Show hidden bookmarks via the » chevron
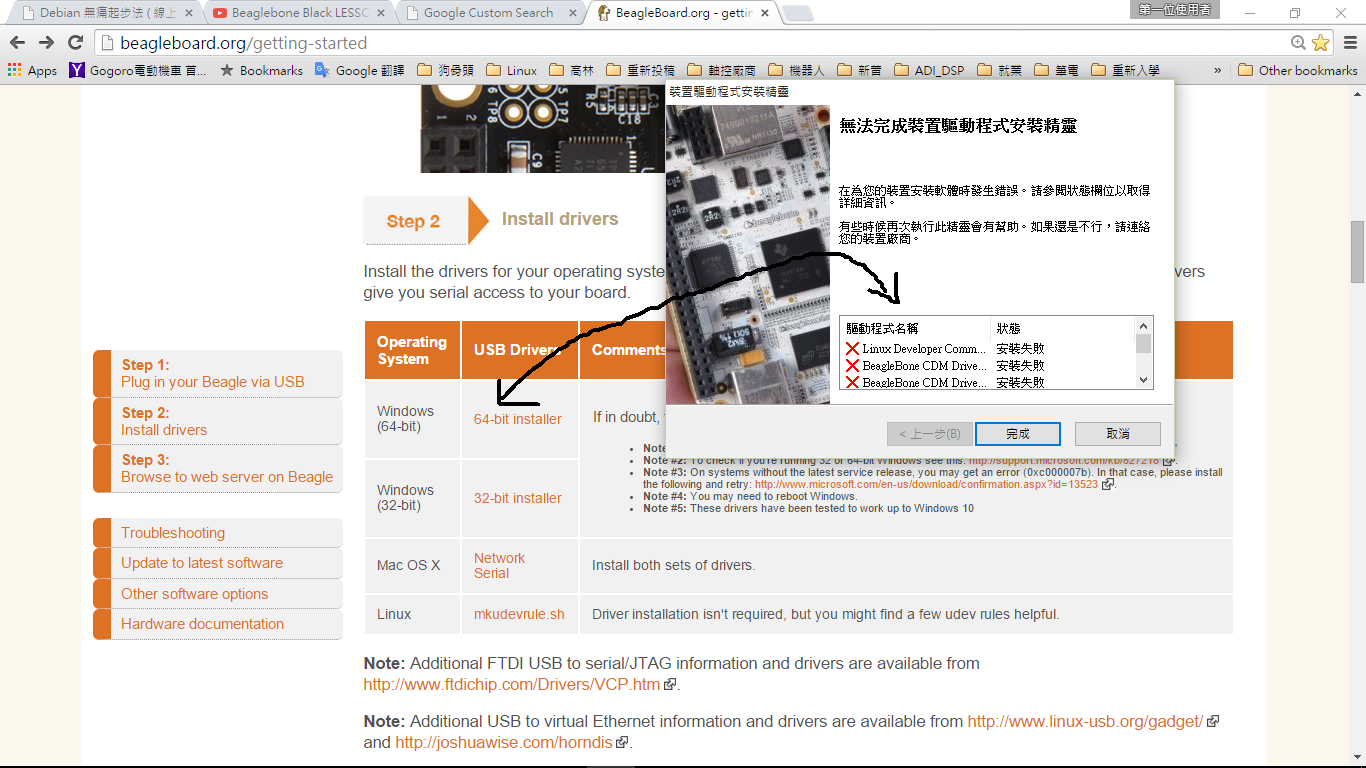1366x768 pixels. 1218,70
